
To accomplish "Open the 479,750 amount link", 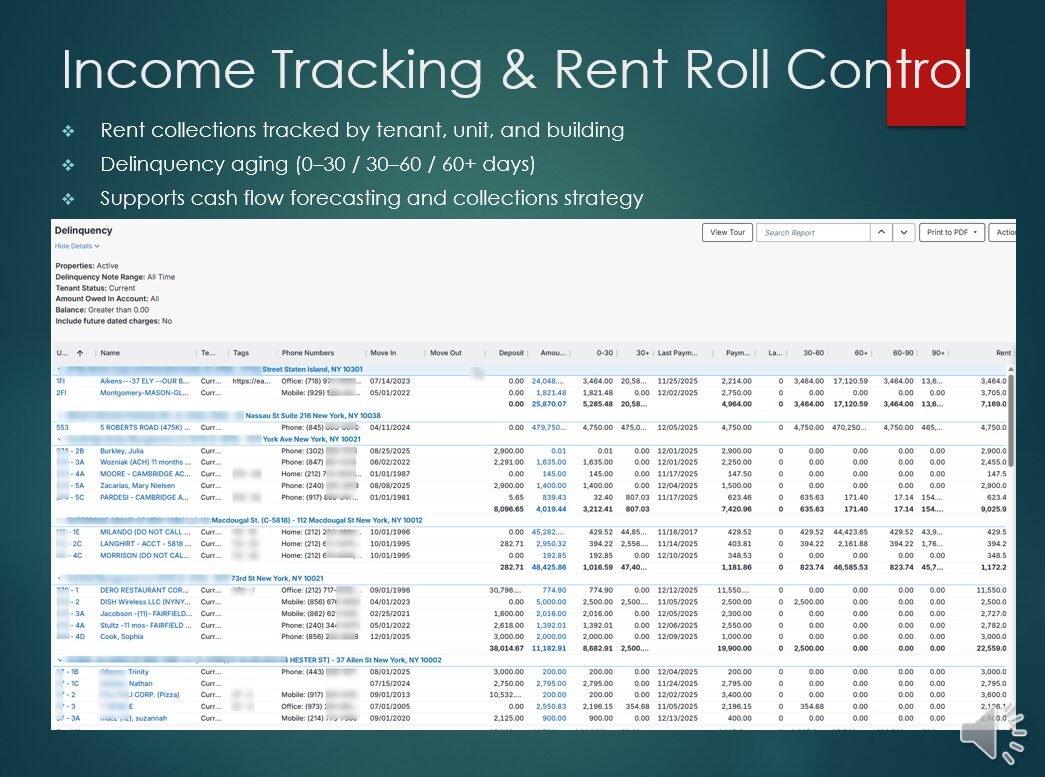I will click(x=549, y=427).
